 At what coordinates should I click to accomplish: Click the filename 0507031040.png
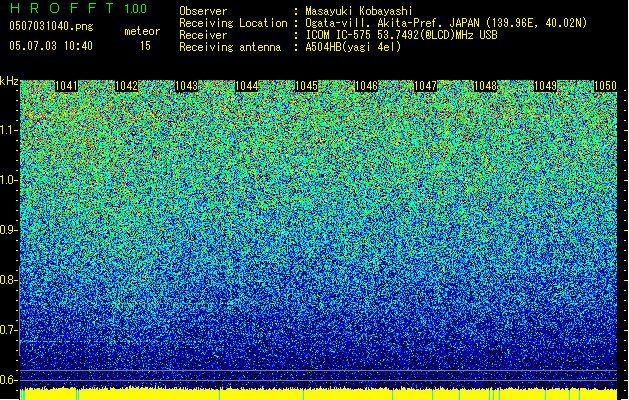click(x=51, y=26)
